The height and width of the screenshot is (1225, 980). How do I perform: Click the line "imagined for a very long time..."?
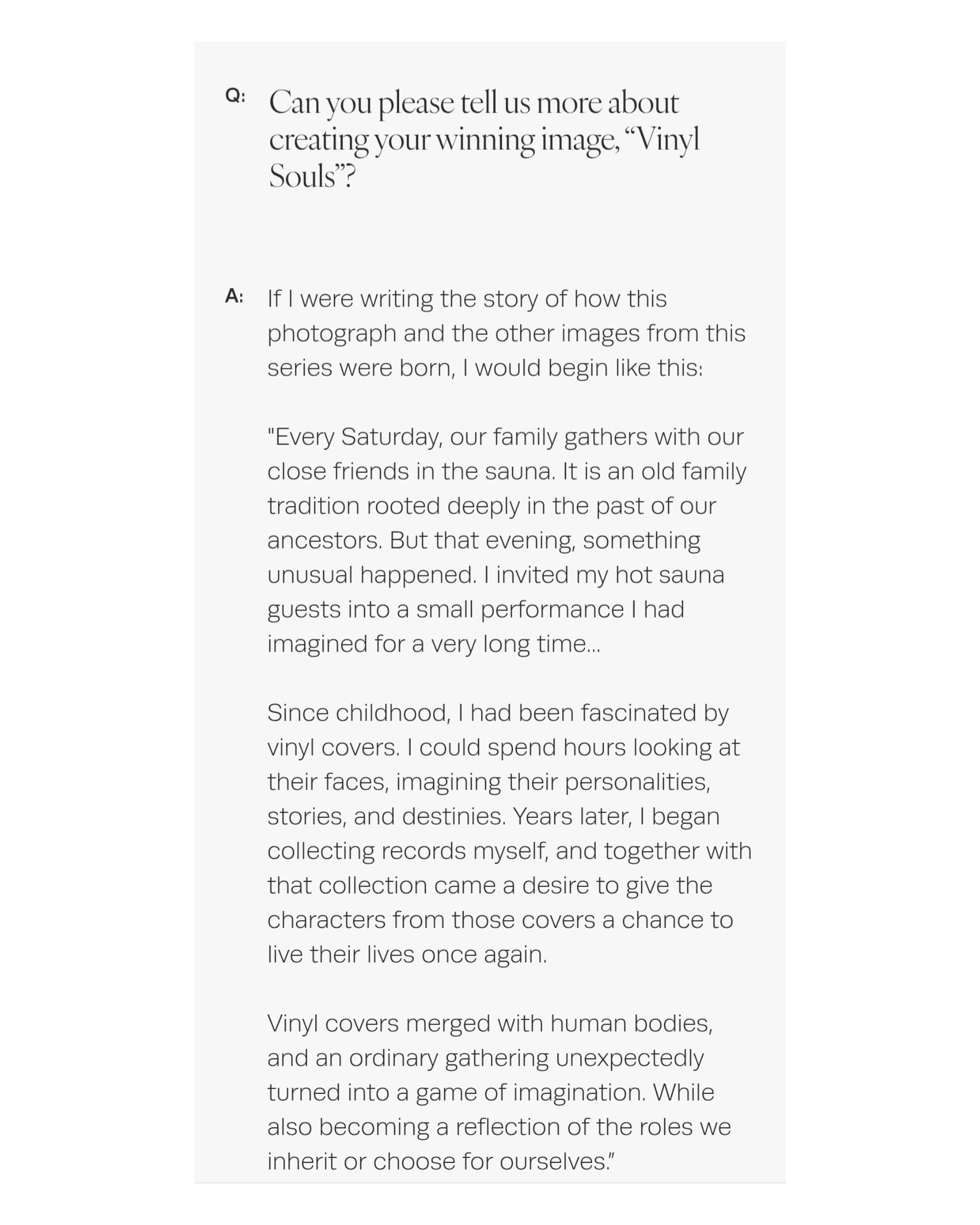pyautogui.click(x=434, y=644)
